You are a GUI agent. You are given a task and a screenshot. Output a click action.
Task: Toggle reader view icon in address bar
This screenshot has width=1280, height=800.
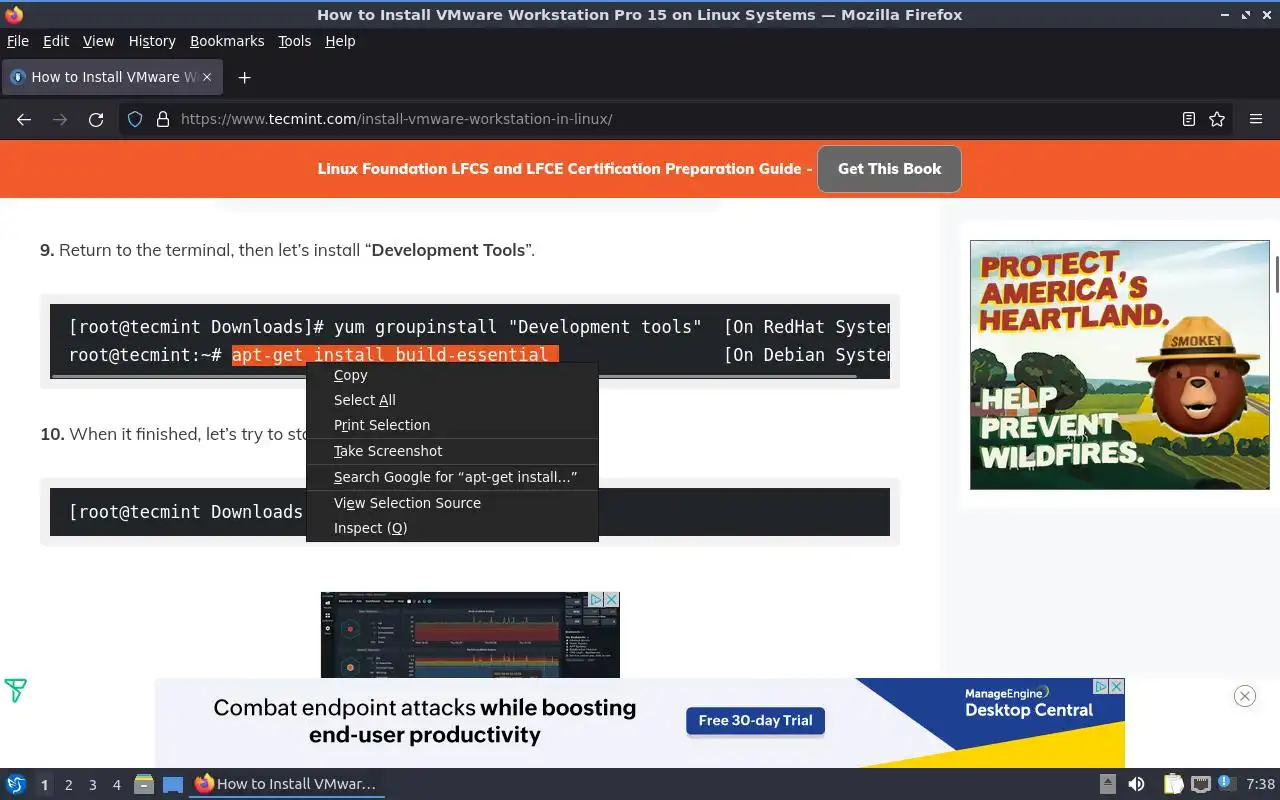point(1189,119)
